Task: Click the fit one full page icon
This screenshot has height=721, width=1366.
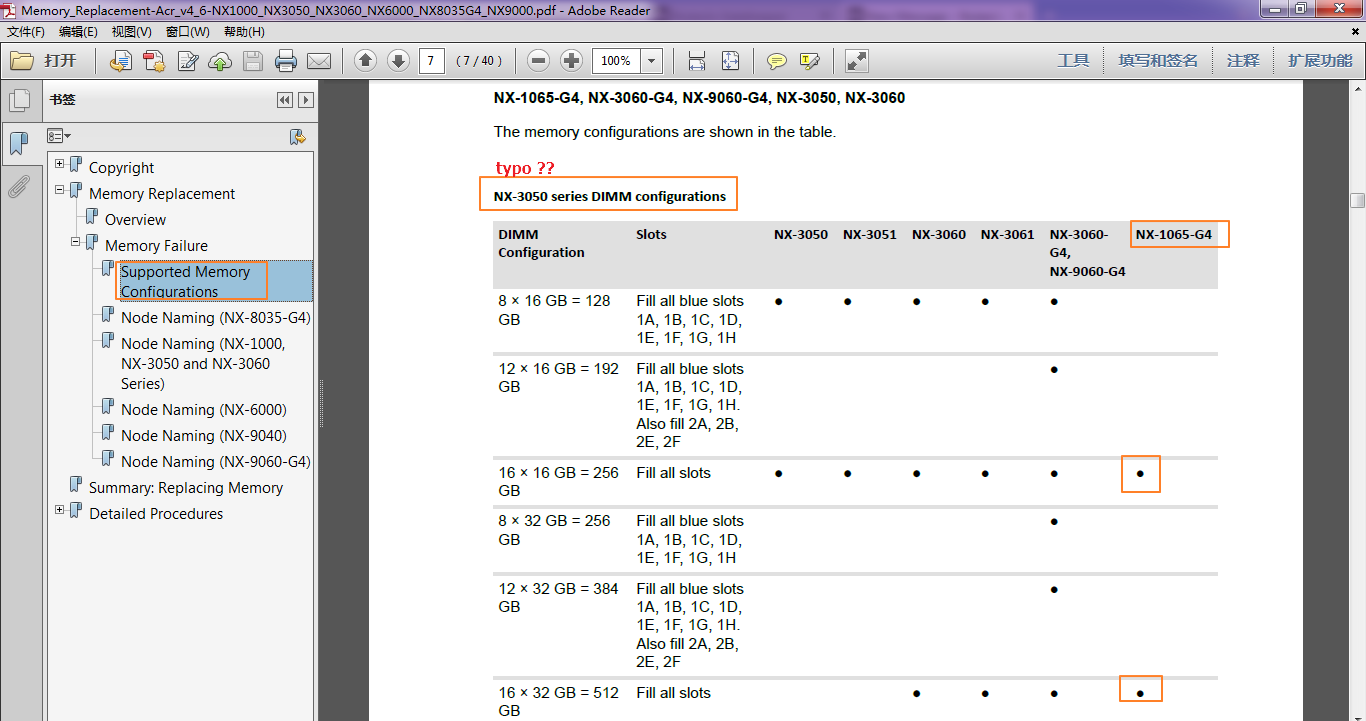Action: 730,61
